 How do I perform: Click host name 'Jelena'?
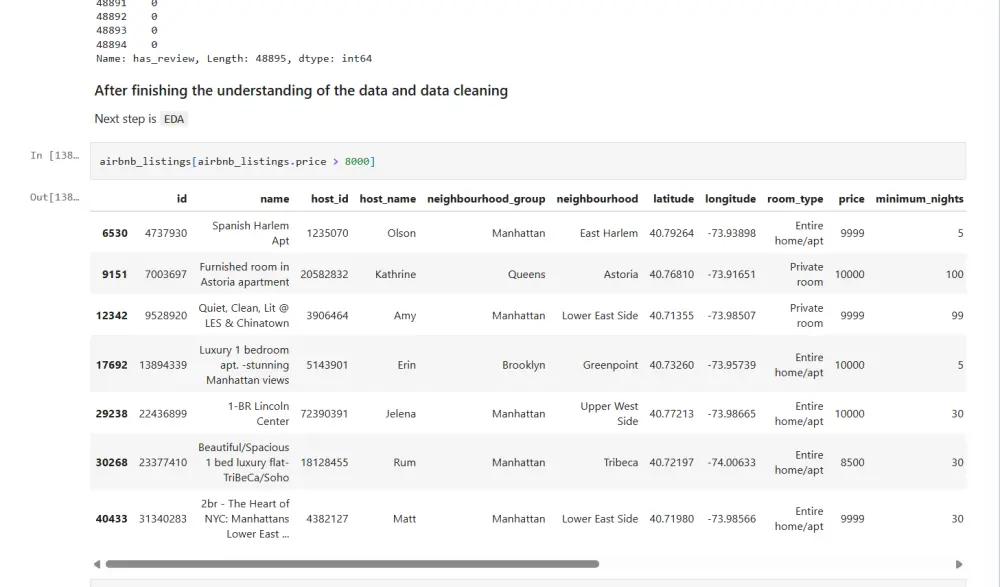coord(401,414)
